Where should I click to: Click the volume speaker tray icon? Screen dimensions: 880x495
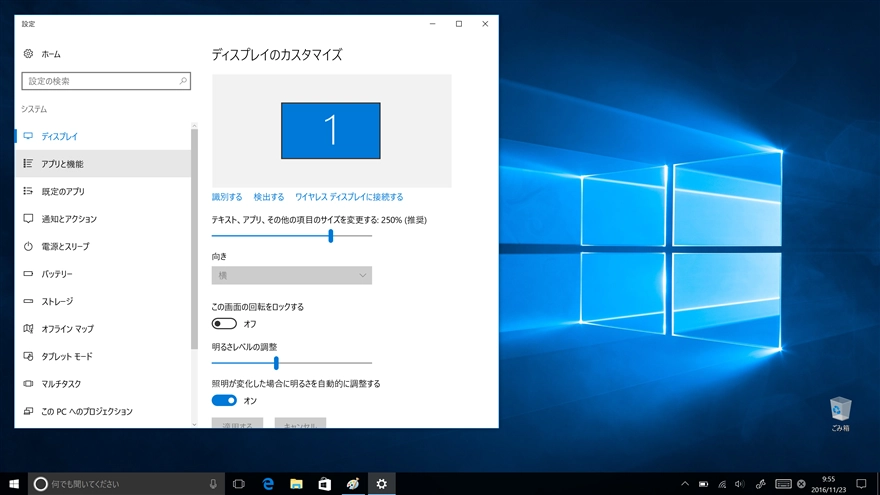(740, 484)
